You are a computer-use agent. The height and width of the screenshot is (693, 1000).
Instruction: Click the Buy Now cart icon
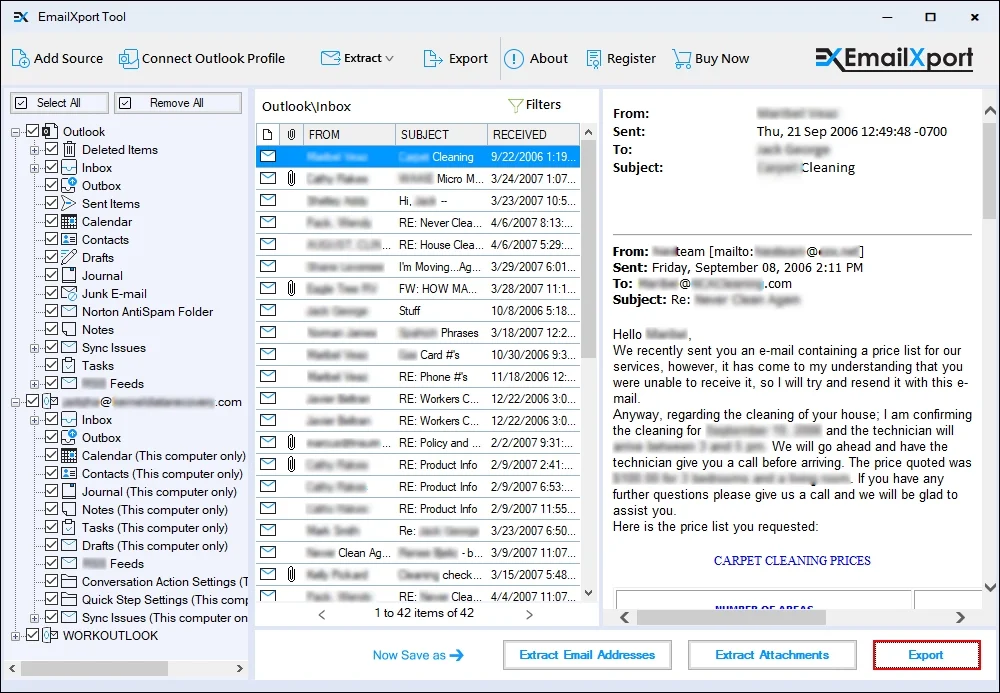point(682,58)
